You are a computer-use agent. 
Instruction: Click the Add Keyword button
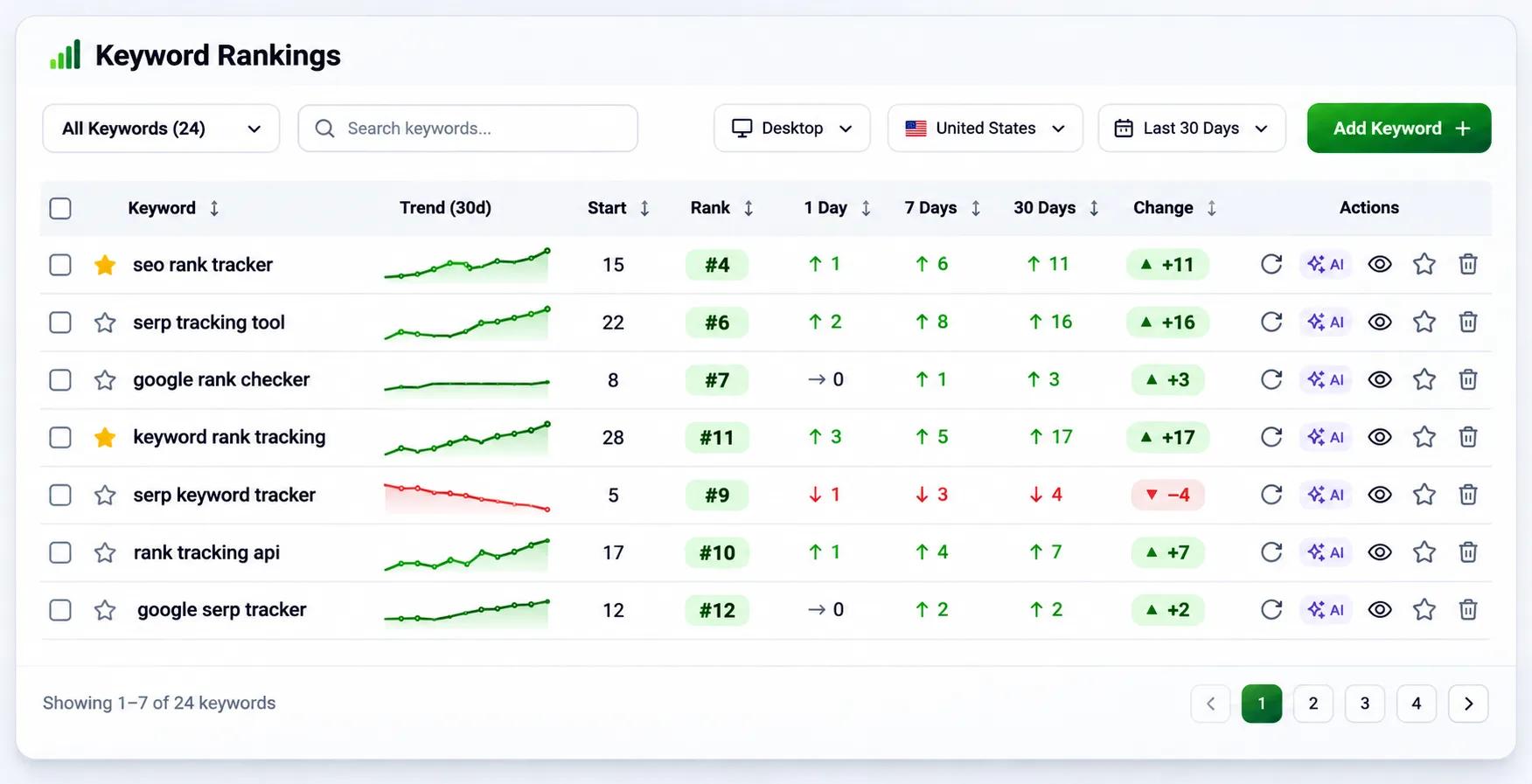pyautogui.click(x=1399, y=128)
